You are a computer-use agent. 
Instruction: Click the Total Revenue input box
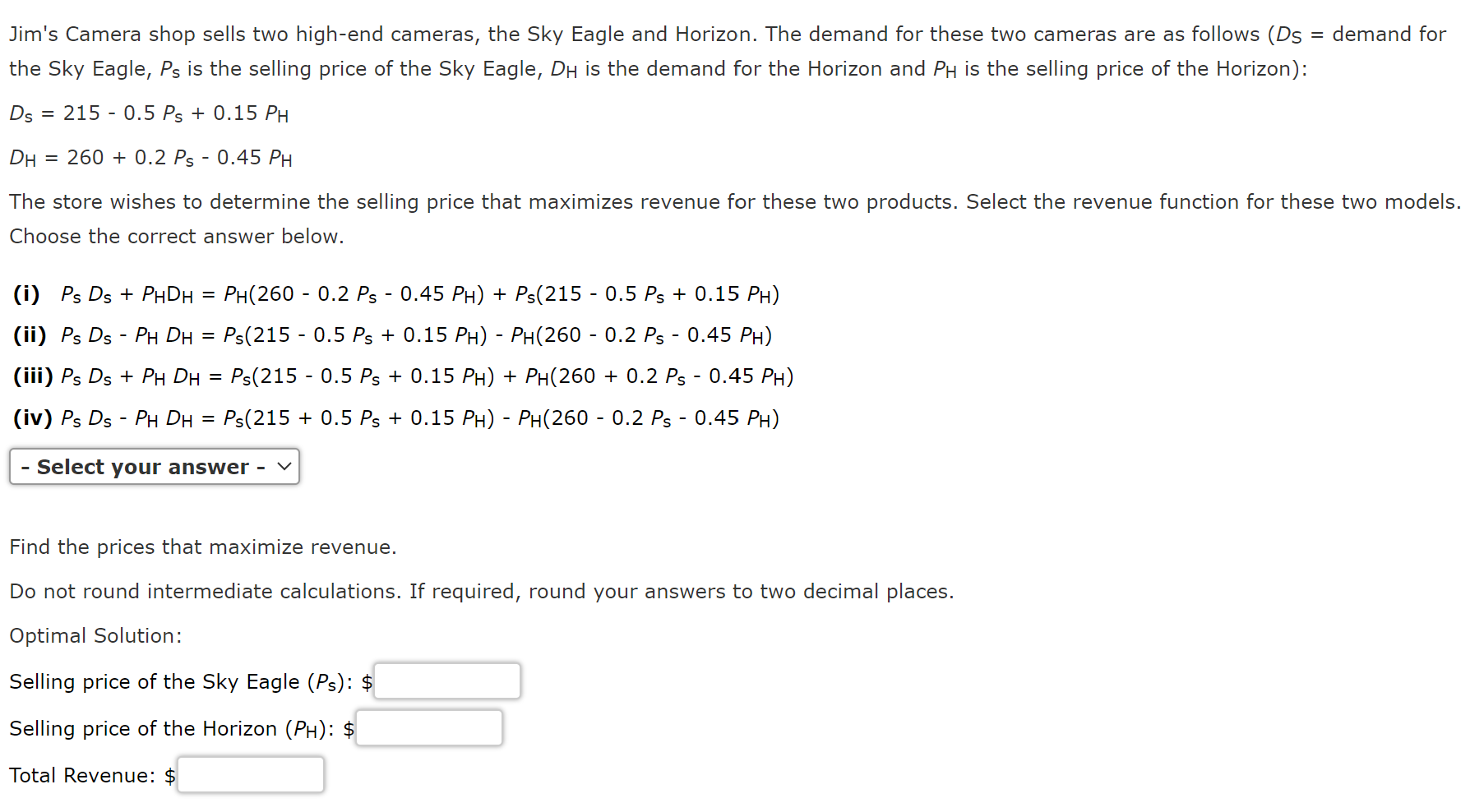pos(251,774)
